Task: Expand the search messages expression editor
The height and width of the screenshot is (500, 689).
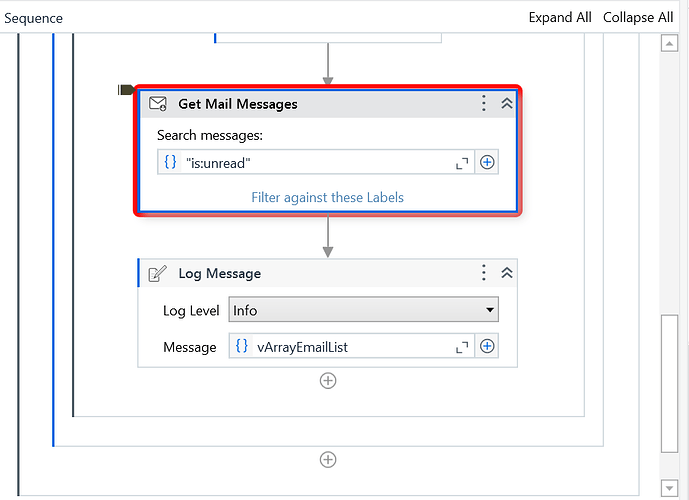Action: (462, 162)
